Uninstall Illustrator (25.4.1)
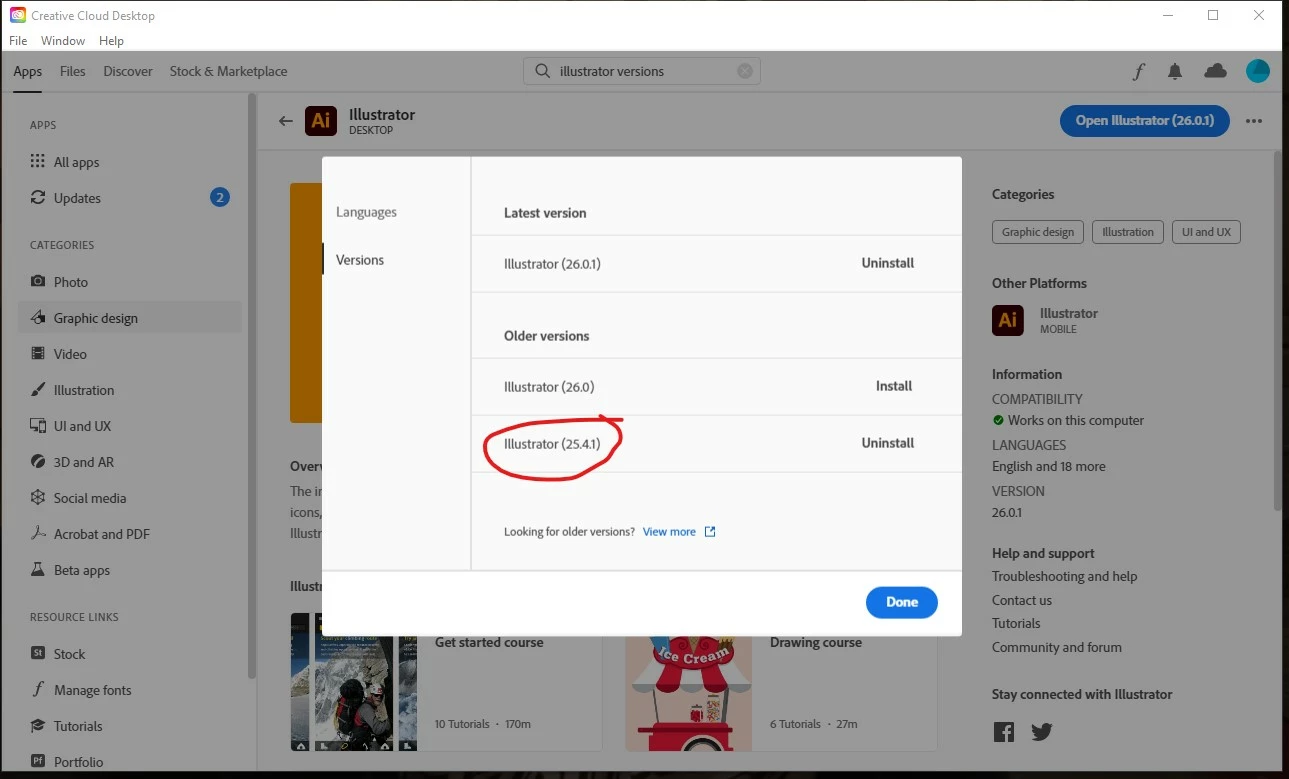Image resolution: width=1289 pixels, height=779 pixels. coord(888,443)
